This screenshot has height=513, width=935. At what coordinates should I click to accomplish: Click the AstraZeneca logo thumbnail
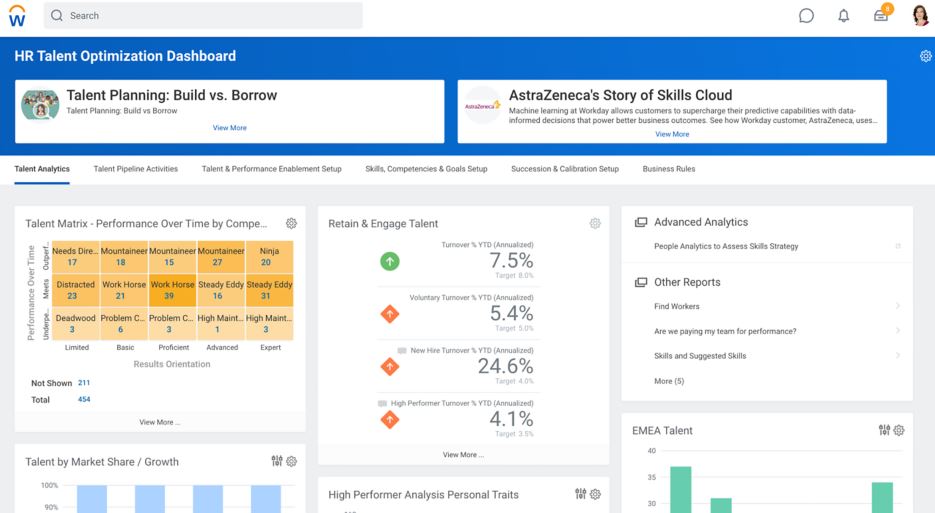[x=482, y=105]
